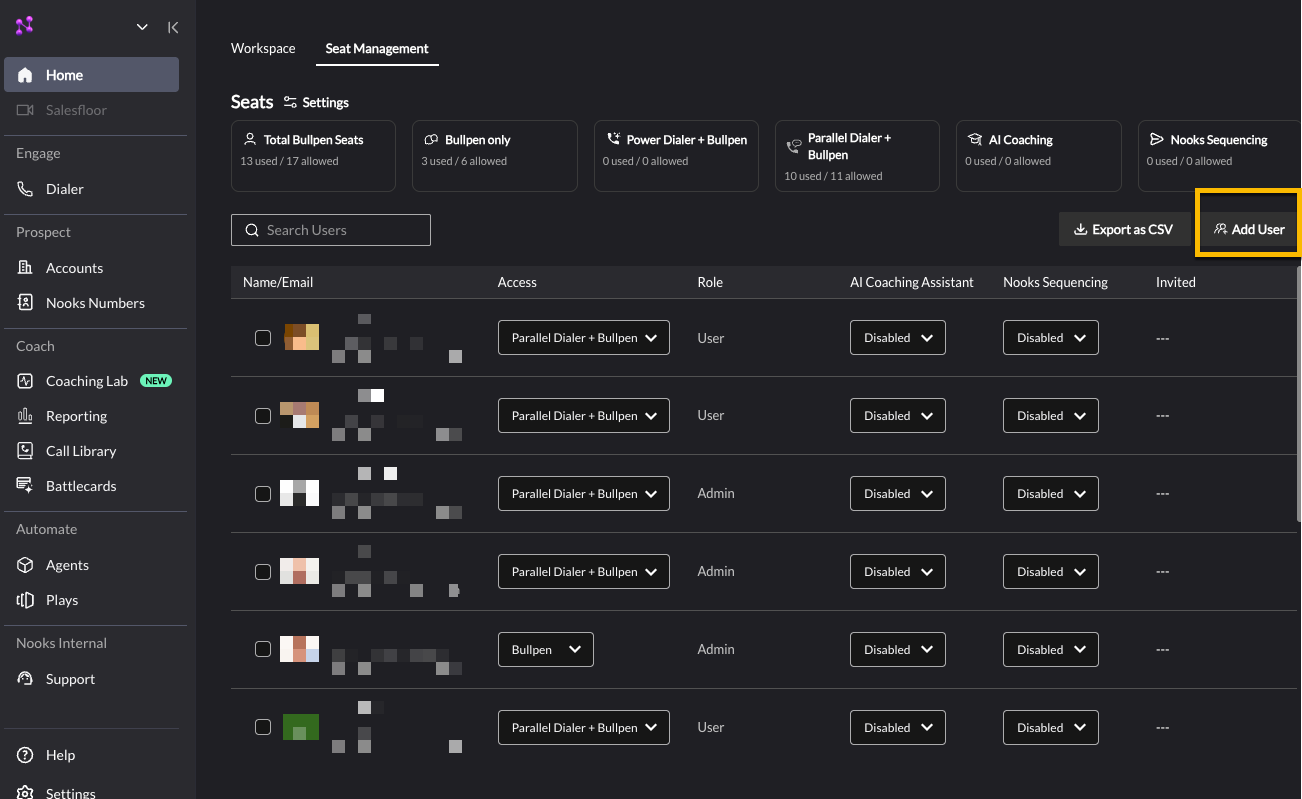The width and height of the screenshot is (1302, 799).
Task: Click the "3 used / 6 allowed" text
Action: [464, 161]
